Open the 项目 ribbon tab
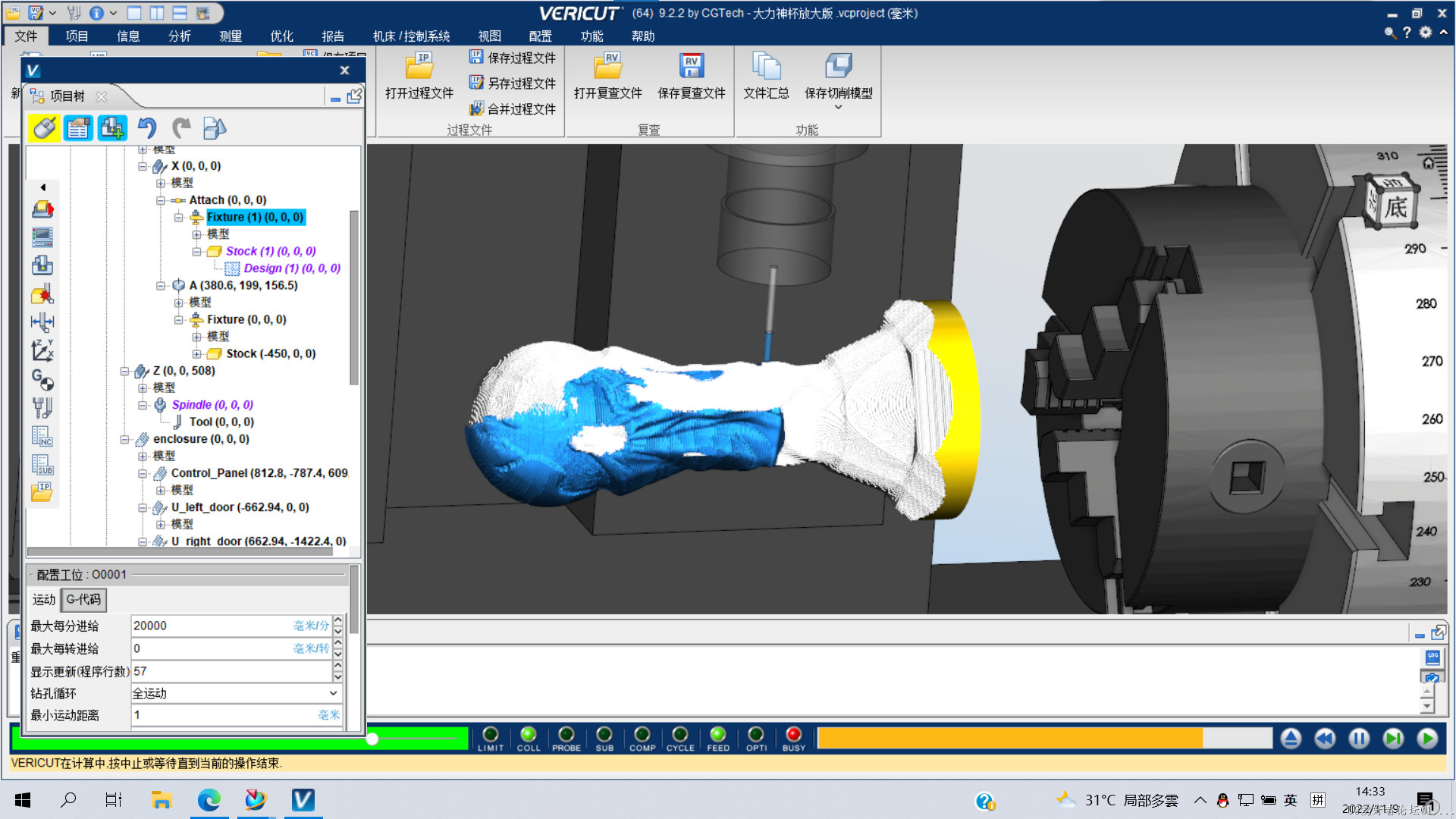The height and width of the screenshot is (819, 1456). (77, 36)
